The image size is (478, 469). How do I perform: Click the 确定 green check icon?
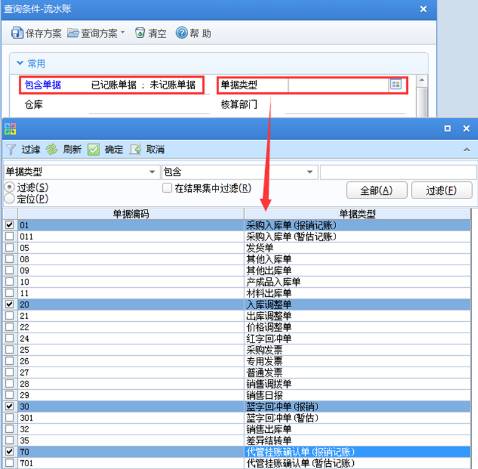[x=93, y=150]
